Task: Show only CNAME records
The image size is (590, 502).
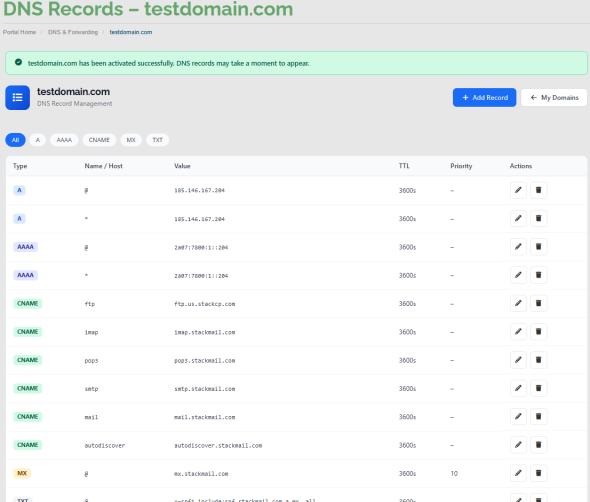Action: (x=99, y=140)
